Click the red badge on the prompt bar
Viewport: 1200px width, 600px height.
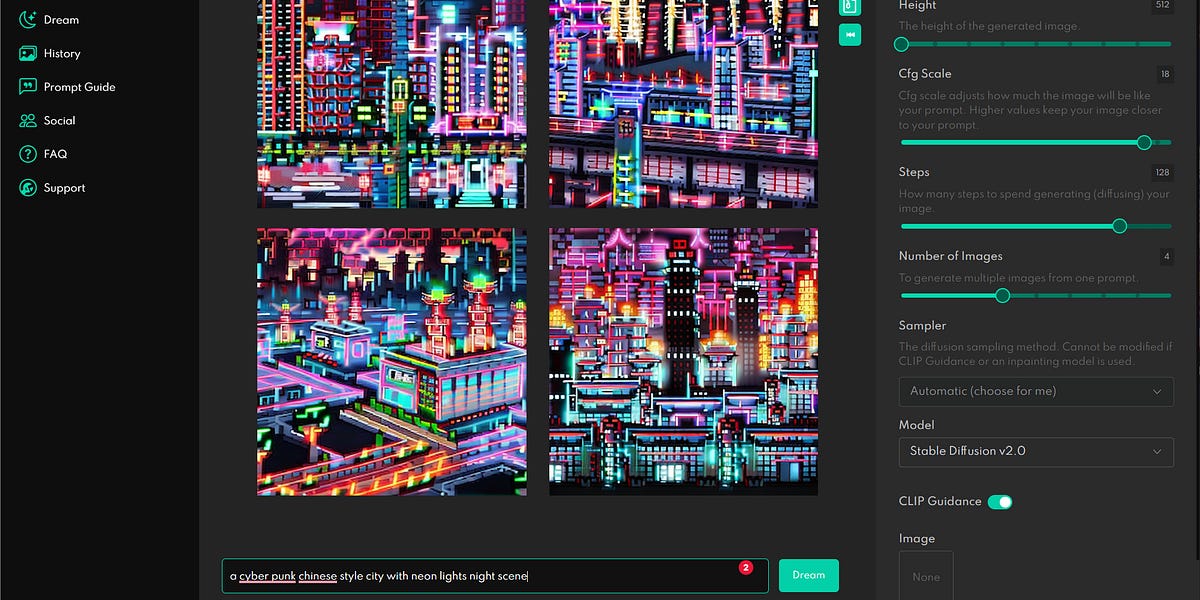coord(746,566)
